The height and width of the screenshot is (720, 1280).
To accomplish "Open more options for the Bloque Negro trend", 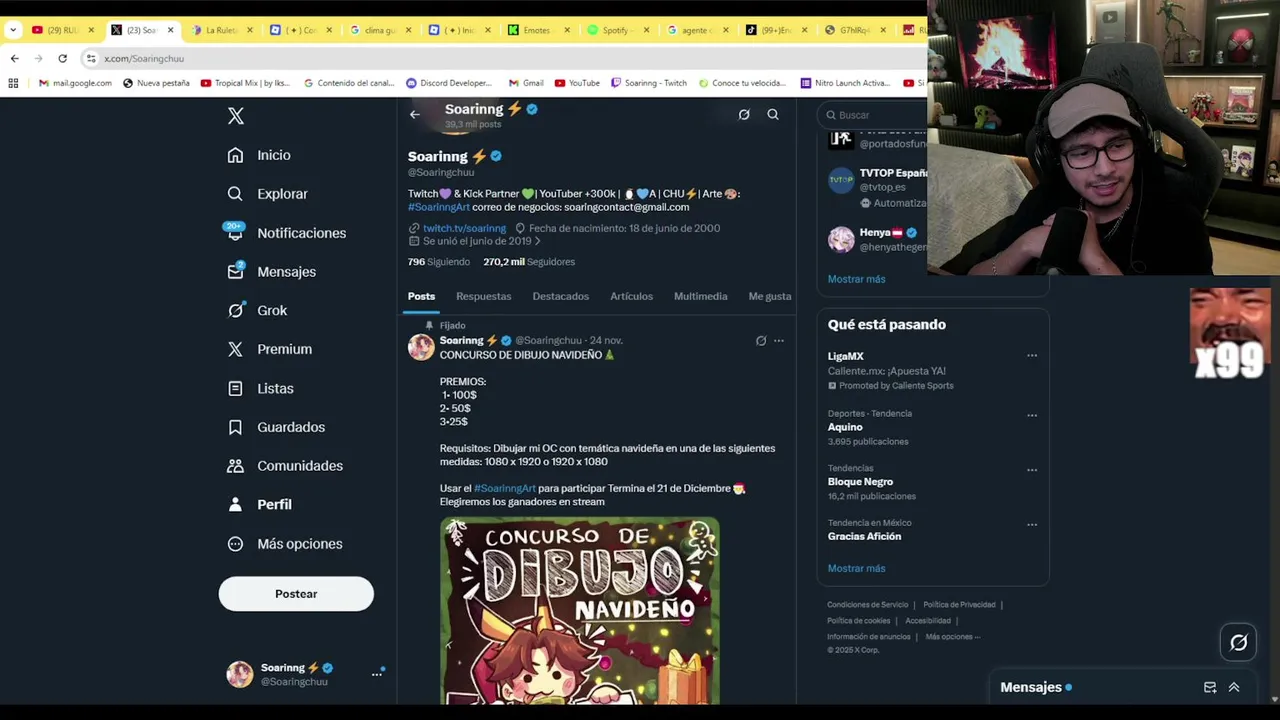I will [x=1032, y=470].
